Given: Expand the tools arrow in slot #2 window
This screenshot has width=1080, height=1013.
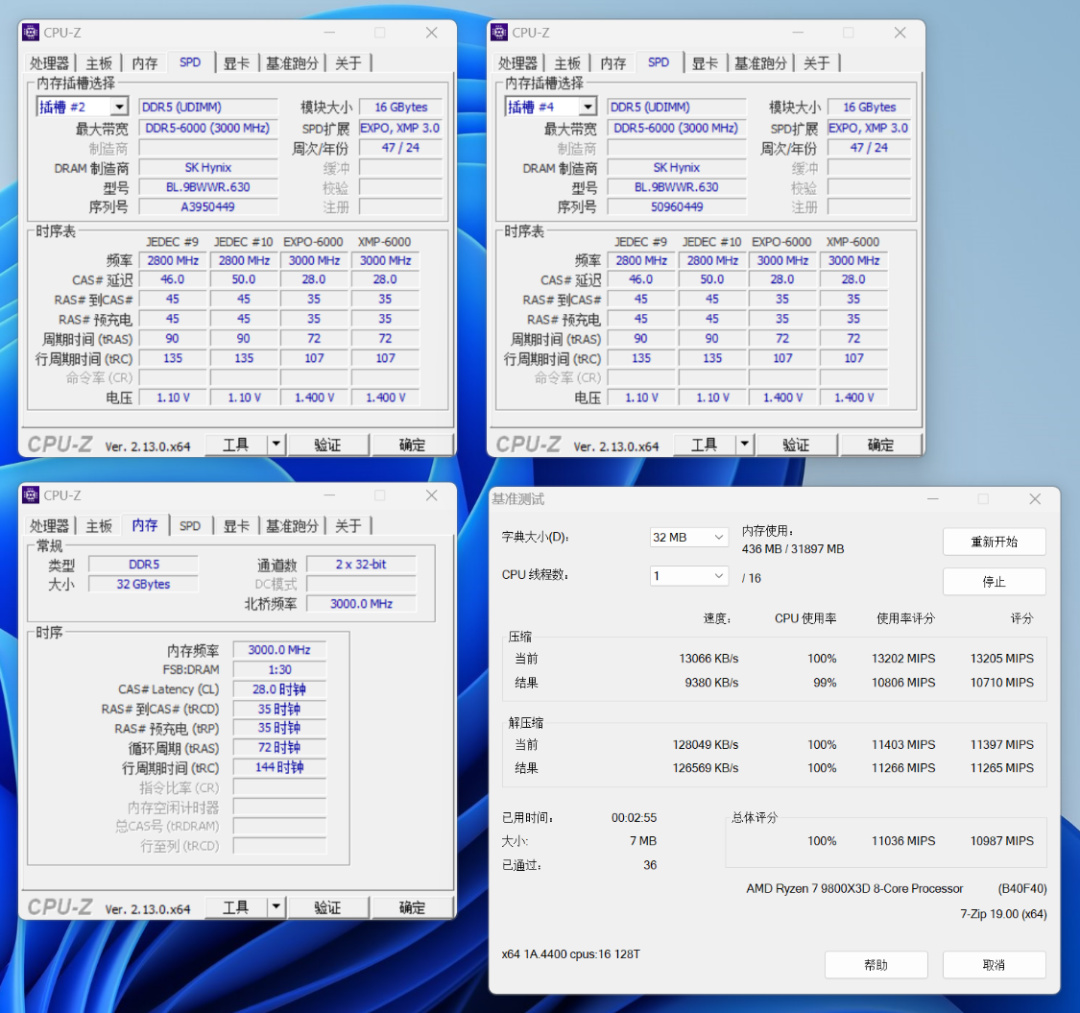Looking at the screenshot, I should click(276, 444).
